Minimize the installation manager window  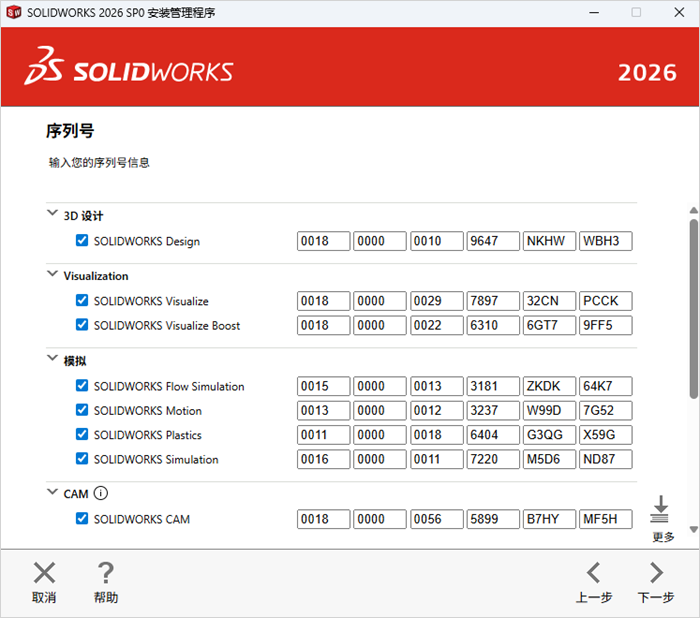(594, 13)
